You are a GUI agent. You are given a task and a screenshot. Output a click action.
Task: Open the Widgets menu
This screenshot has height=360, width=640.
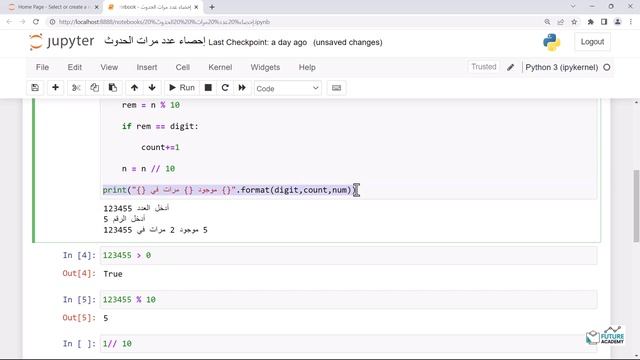point(265,67)
